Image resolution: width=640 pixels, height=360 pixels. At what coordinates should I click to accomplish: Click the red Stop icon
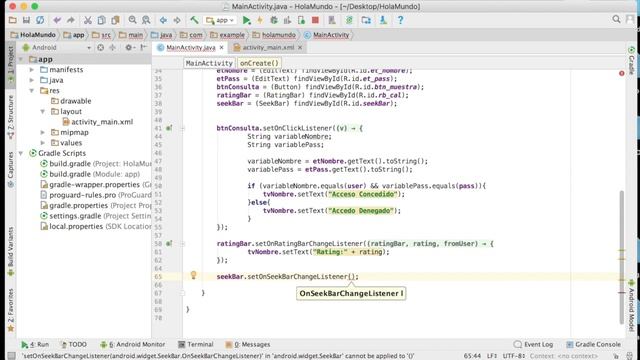(315, 20)
